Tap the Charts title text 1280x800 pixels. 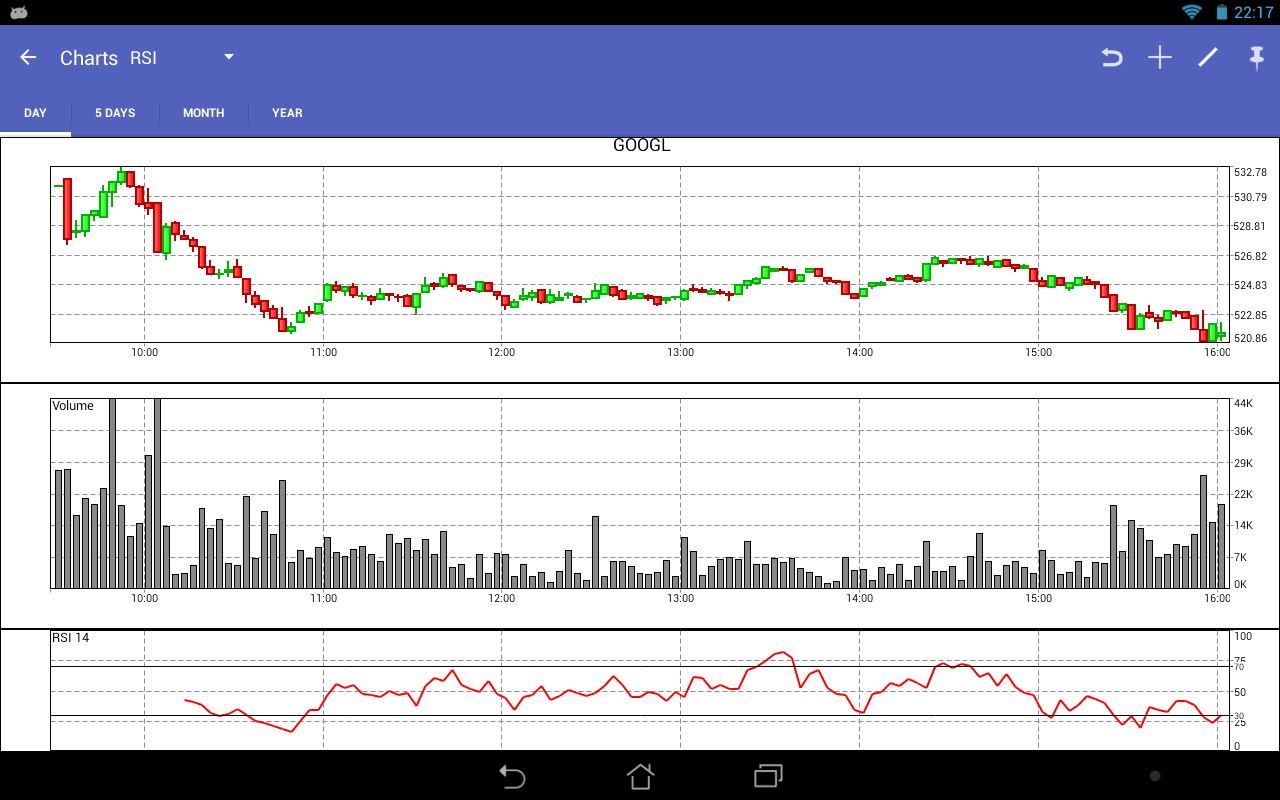pyautogui.click(x=89, y=58)
